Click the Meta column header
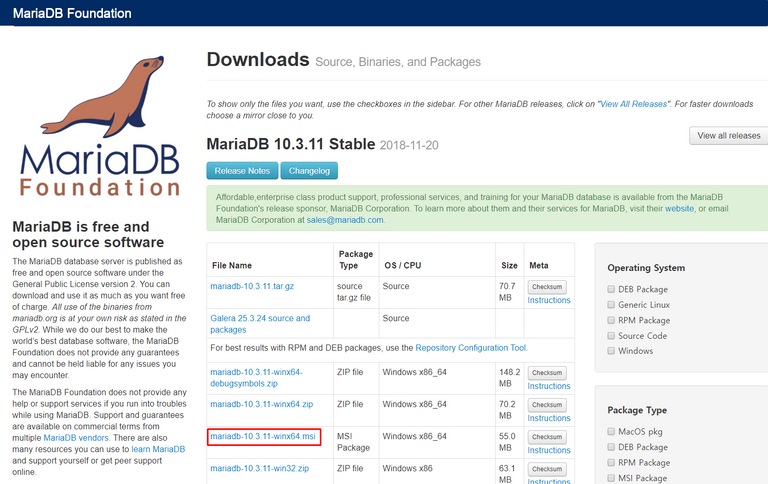768x484 pixels. tap(539, 266)
